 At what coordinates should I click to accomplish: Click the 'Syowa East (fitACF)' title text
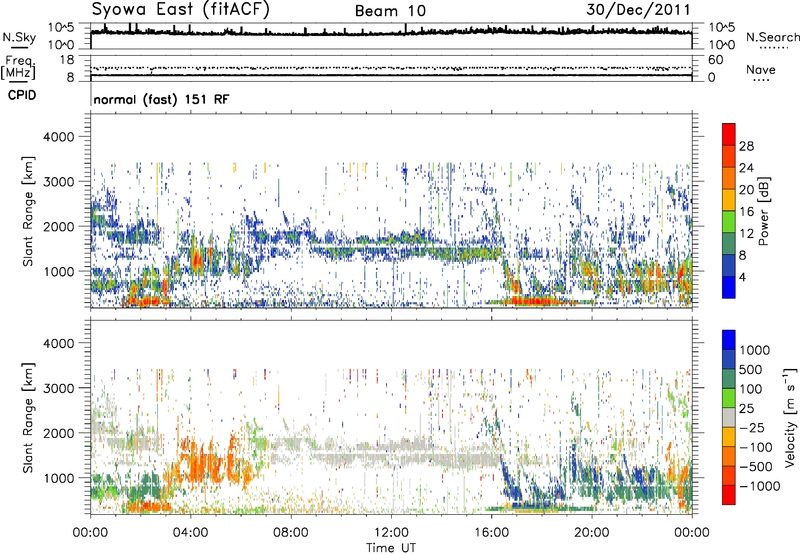click(181, 10)
